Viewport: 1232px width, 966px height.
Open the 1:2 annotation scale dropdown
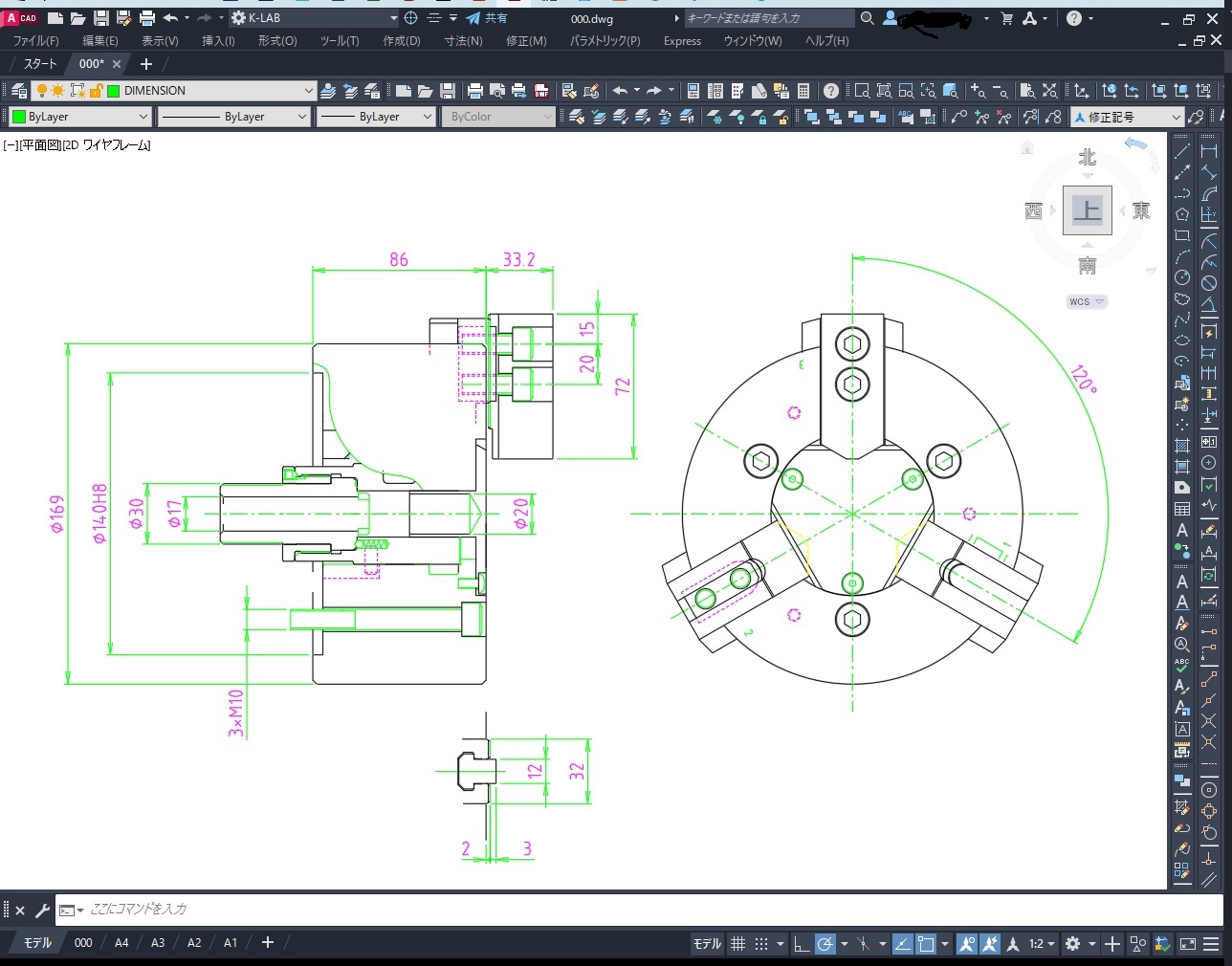[1043, 944]
